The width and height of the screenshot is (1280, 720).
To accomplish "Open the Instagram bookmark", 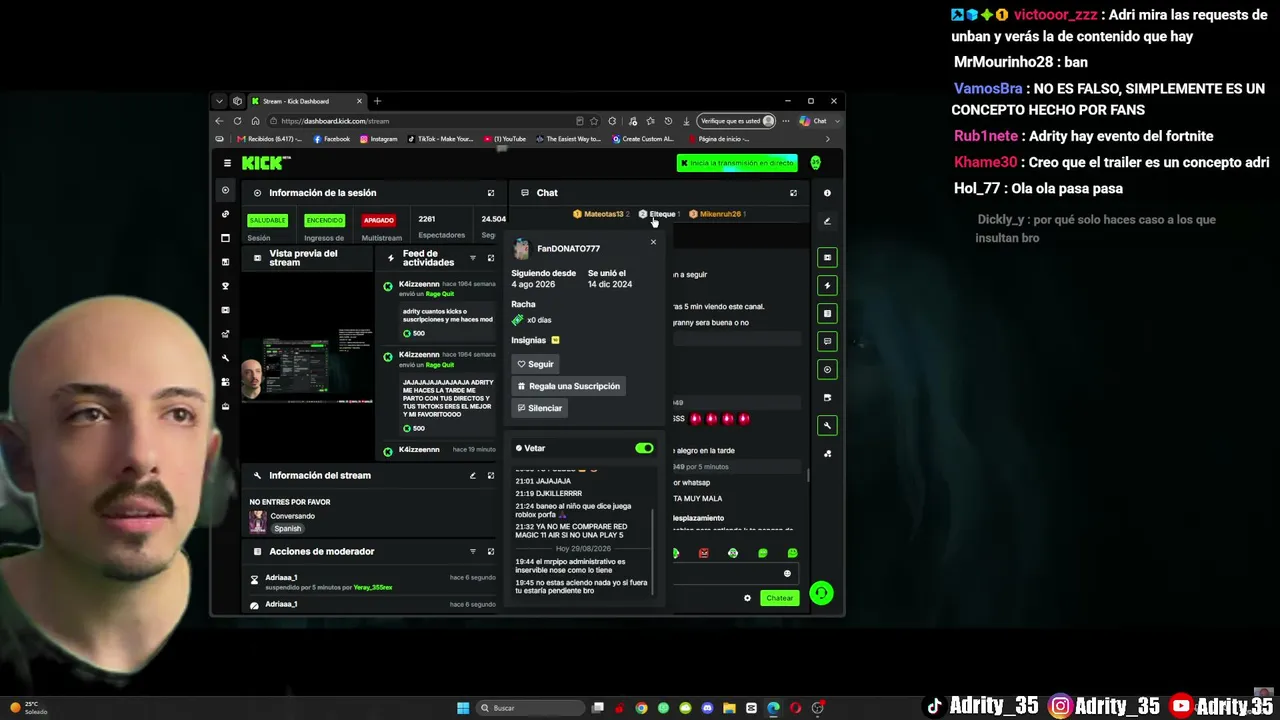I will point(379,139).
